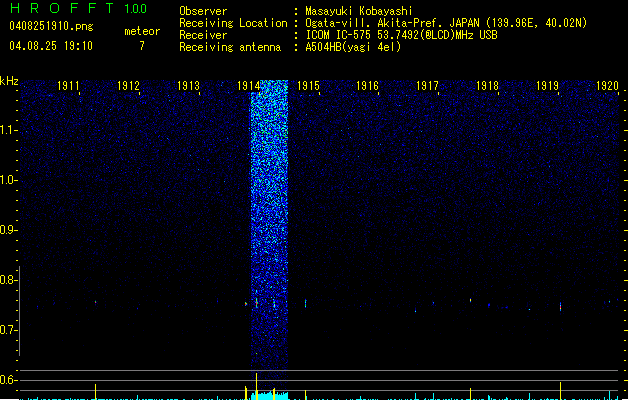Click the 1919 time marker
Viewport: 629px width, 400px height.
548,86
